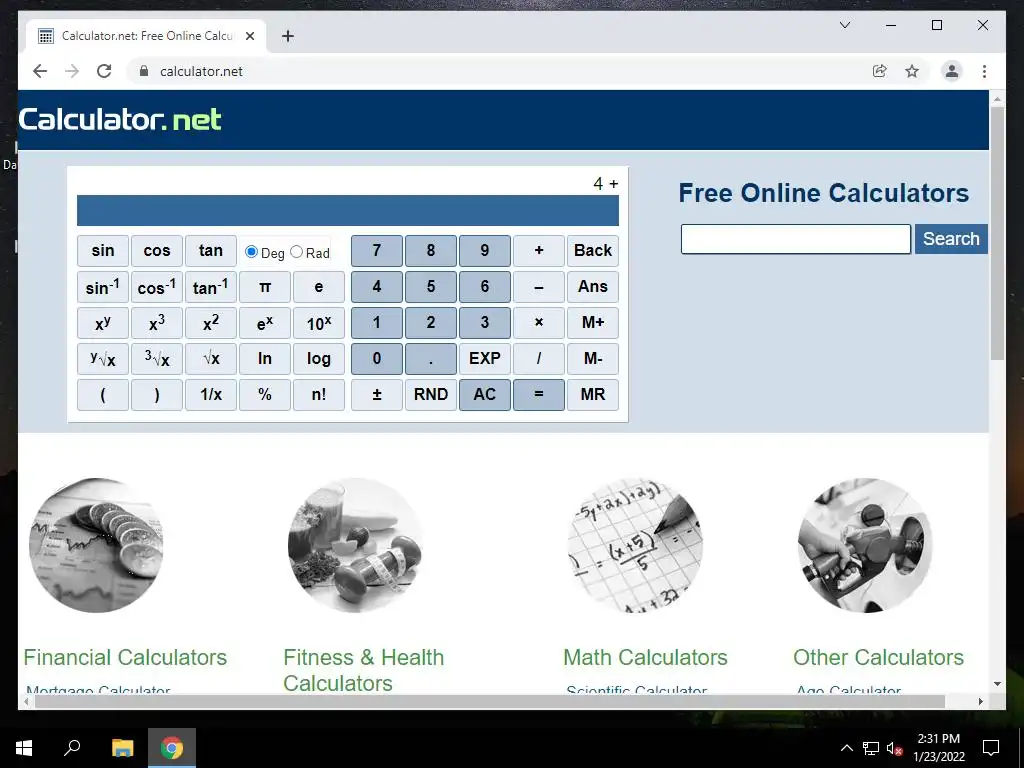Click the inverse sine key

(x=103, y=287)
